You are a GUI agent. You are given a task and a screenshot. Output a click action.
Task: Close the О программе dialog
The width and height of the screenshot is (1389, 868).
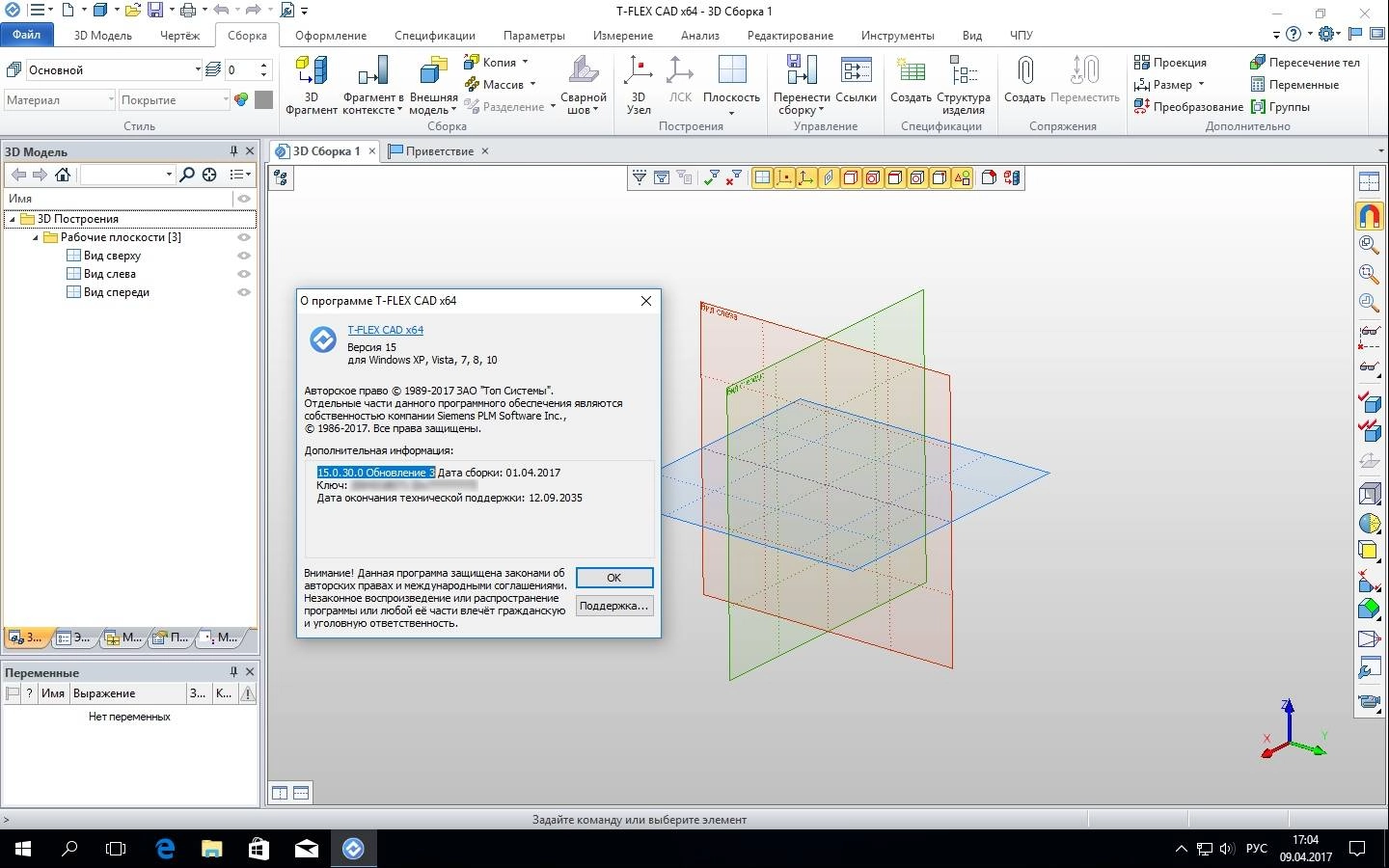[646, 301]
